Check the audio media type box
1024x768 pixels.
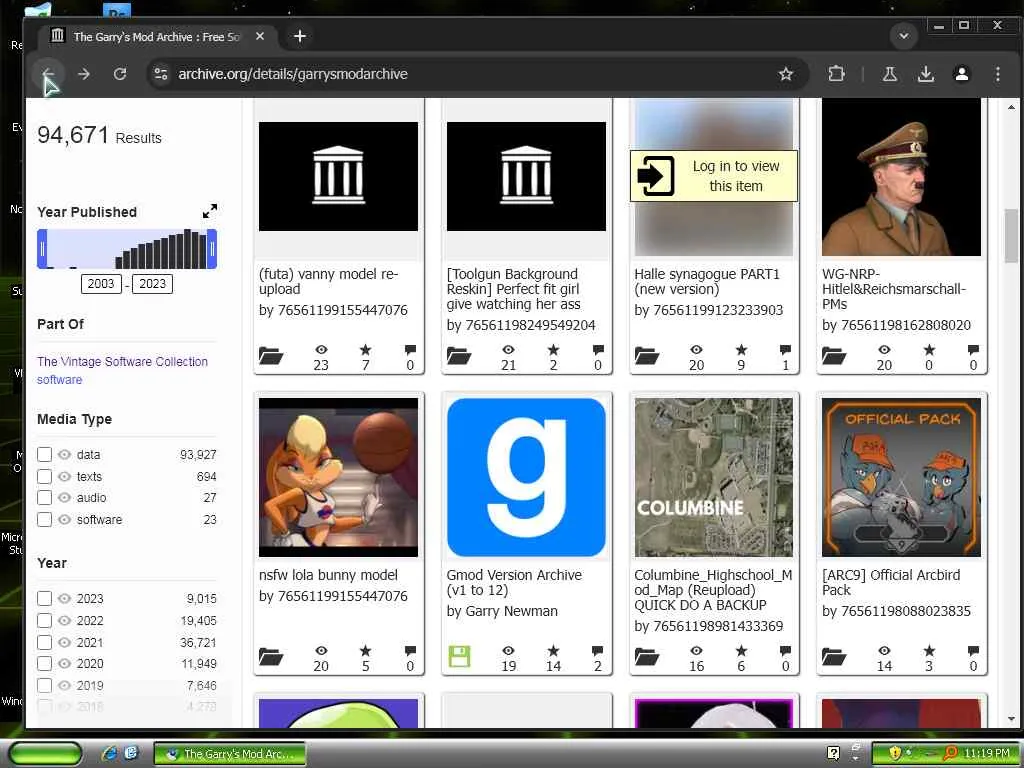click(44, 498)
